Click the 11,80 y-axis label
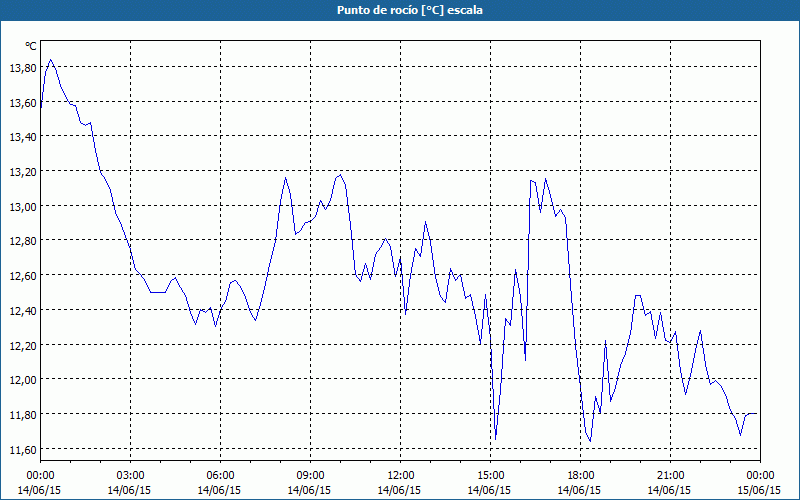 [x=23, y=415]
